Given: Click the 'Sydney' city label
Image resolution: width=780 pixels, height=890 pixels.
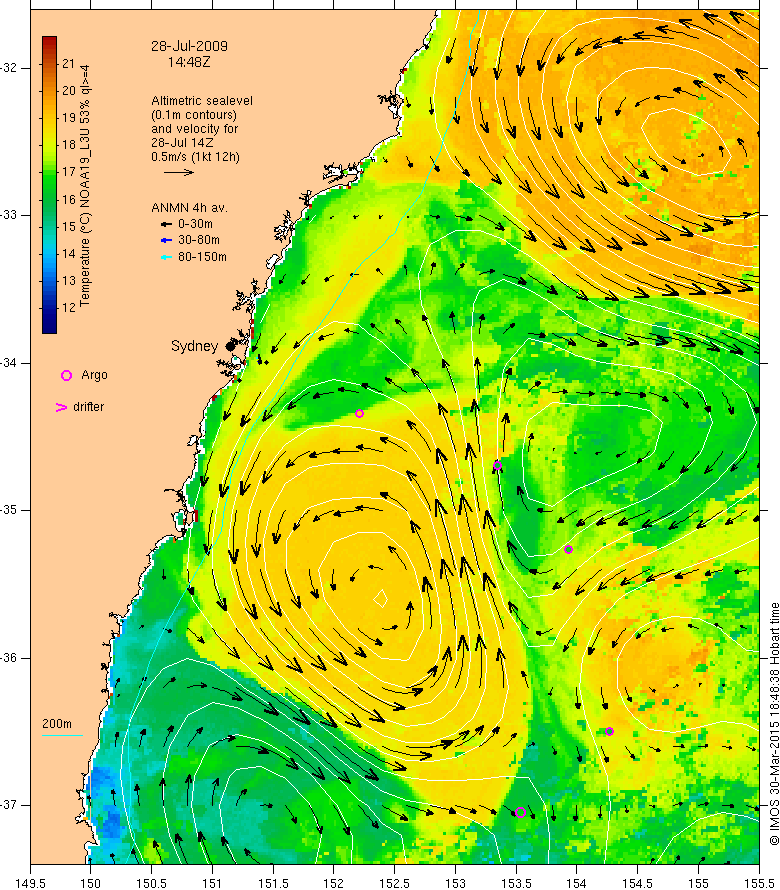Looking at the screenshot, I should [194, 346].
